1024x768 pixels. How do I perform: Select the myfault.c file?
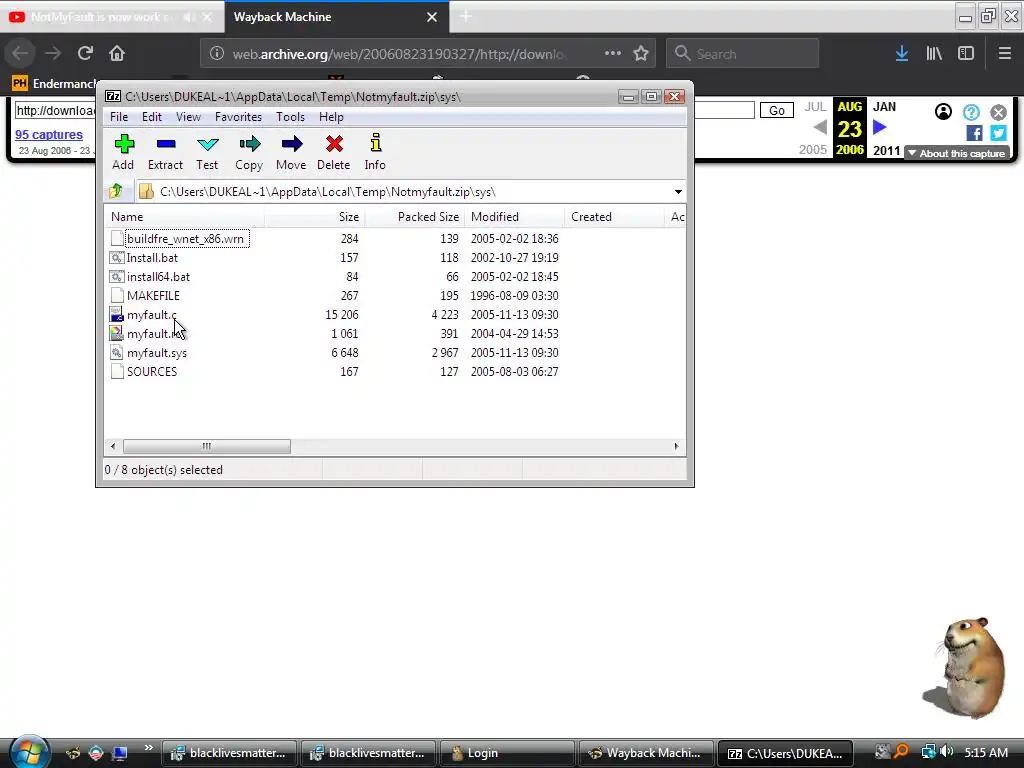coord(152,315)
